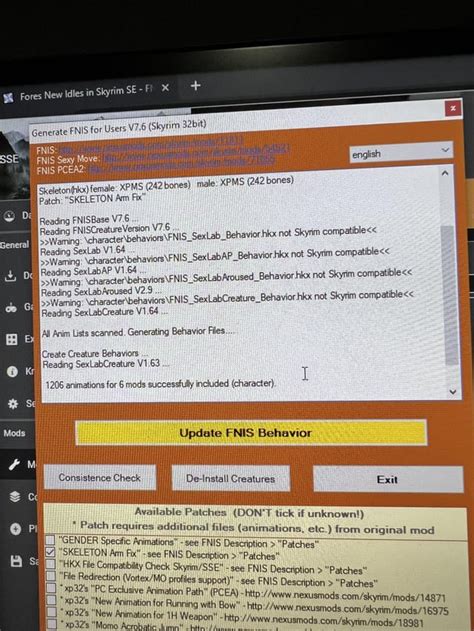The height and width of the screenshot is (631, 474).
Task: Open the Dashboard gauge icon in sidebar
Action: click(10, 217)
